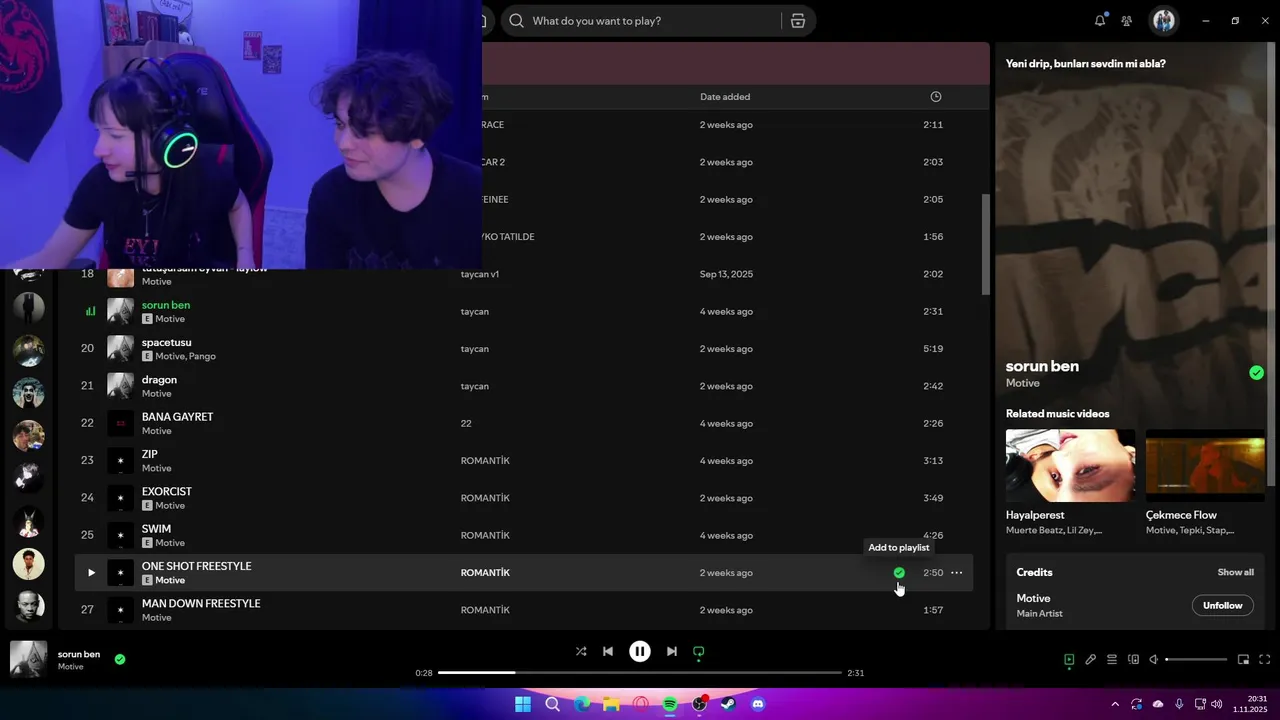Image resolution: width=1280 pixels, height=720 pixels.
Task: Select the EXORCIST track title
Action: click(x=166, y=491)
